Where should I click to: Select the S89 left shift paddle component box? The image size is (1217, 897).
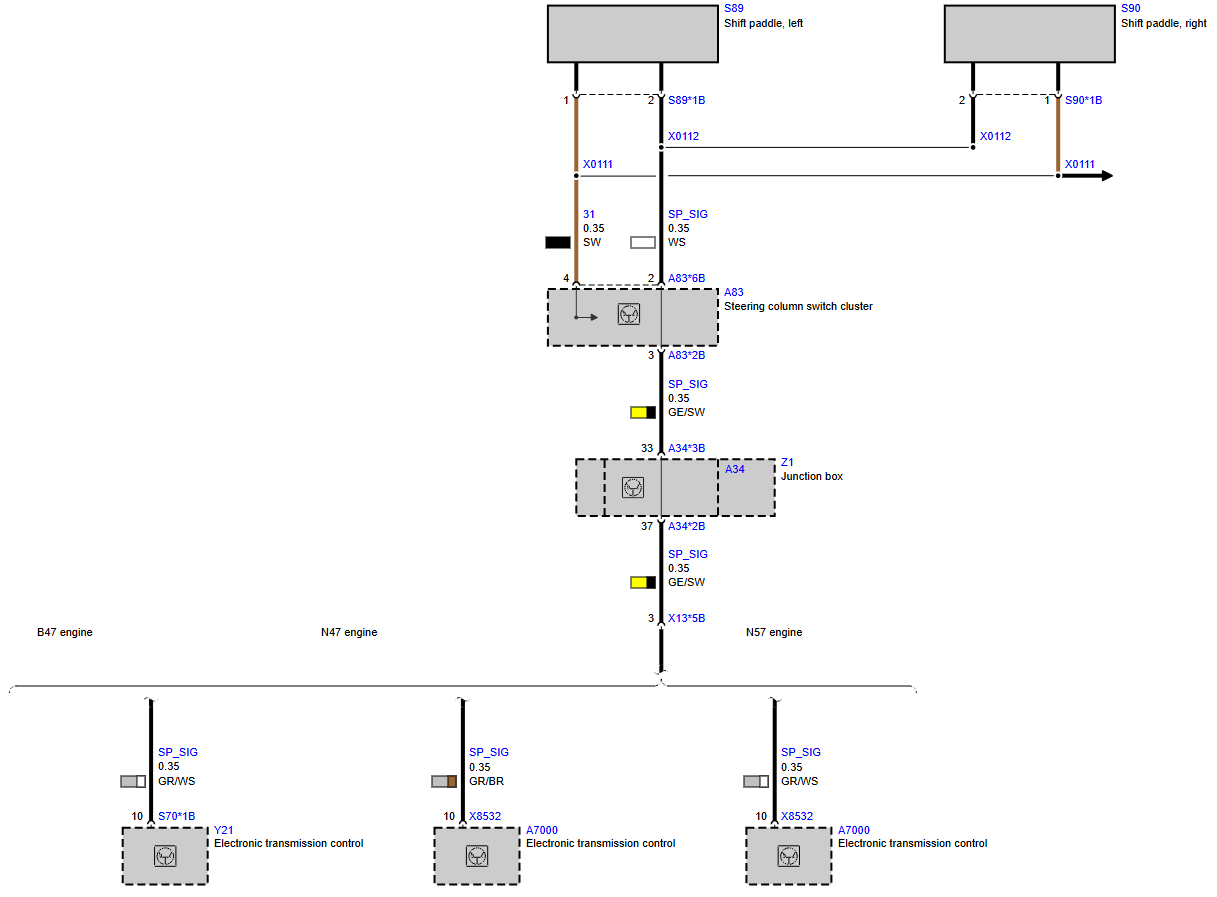pyautogui.click(x=633, y=35)
